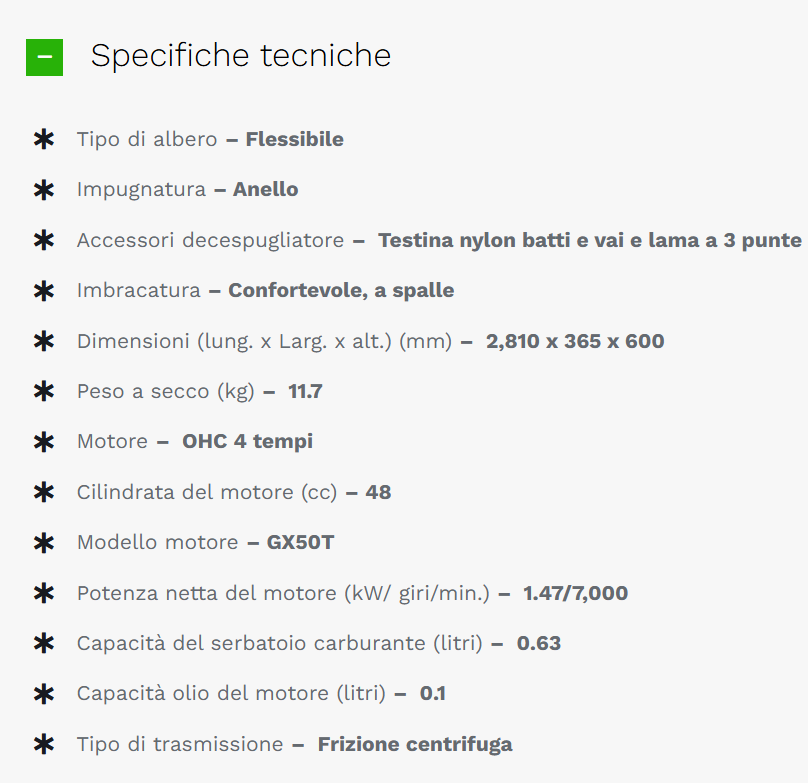Click the OHC 4 tempi engine value
Viewport: 808px width, 783px height.
coord(247,442)
